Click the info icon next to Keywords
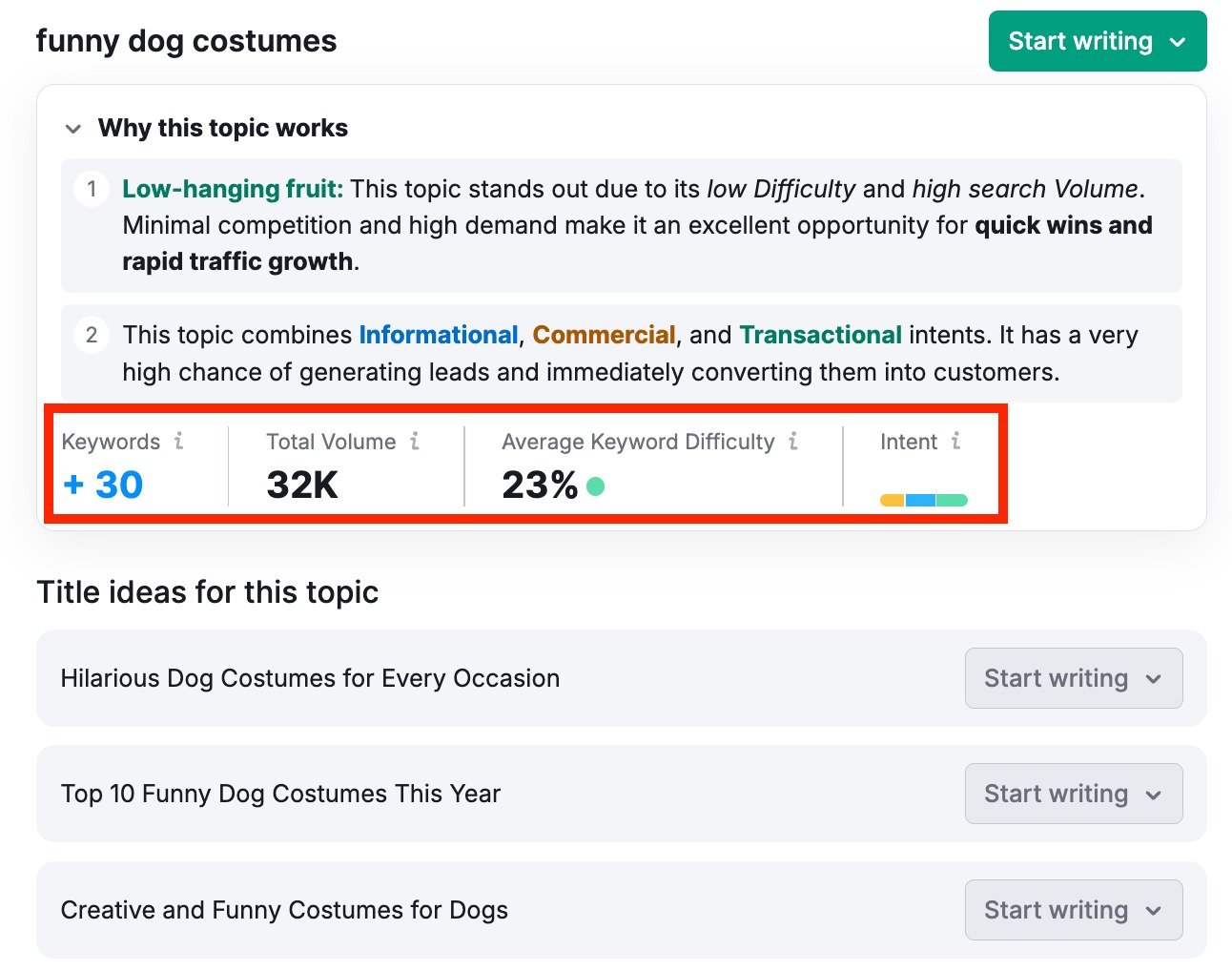This screenshot has height=971, width=1232. [180, 442]
